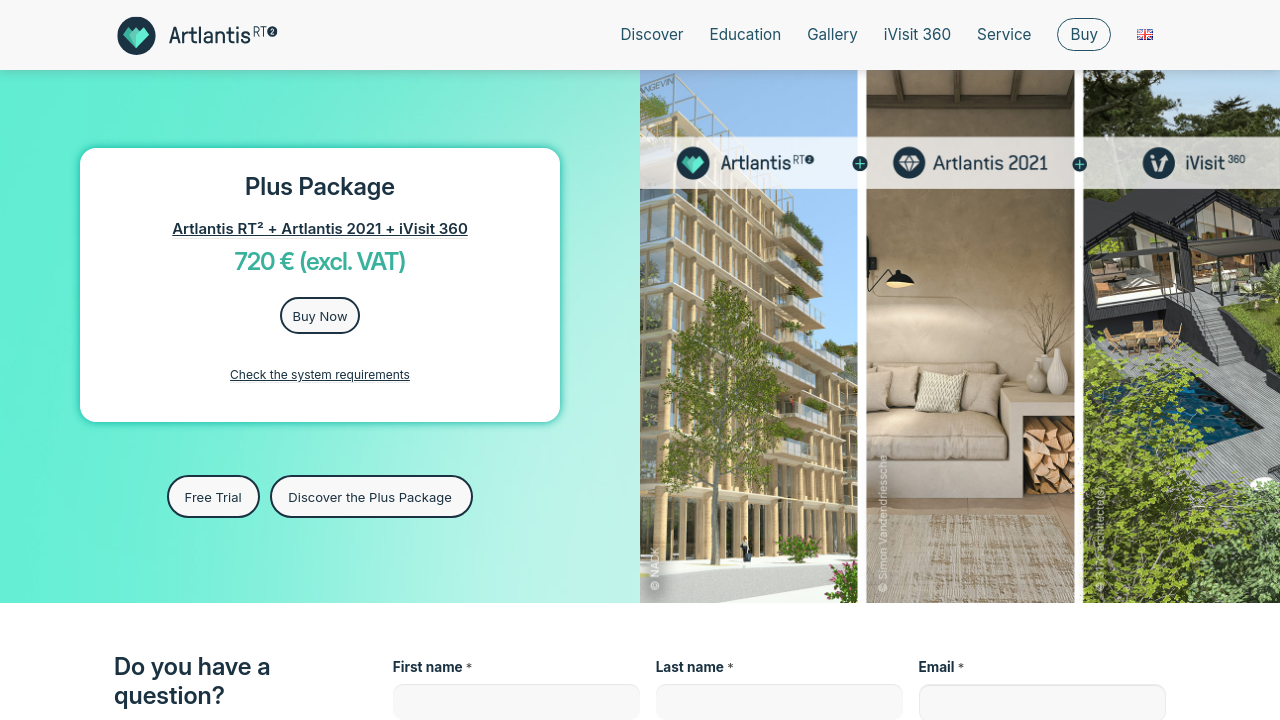Open the Service menu
The width and height of the screenshot is (1280, 720).
[x=1004, y=34]
